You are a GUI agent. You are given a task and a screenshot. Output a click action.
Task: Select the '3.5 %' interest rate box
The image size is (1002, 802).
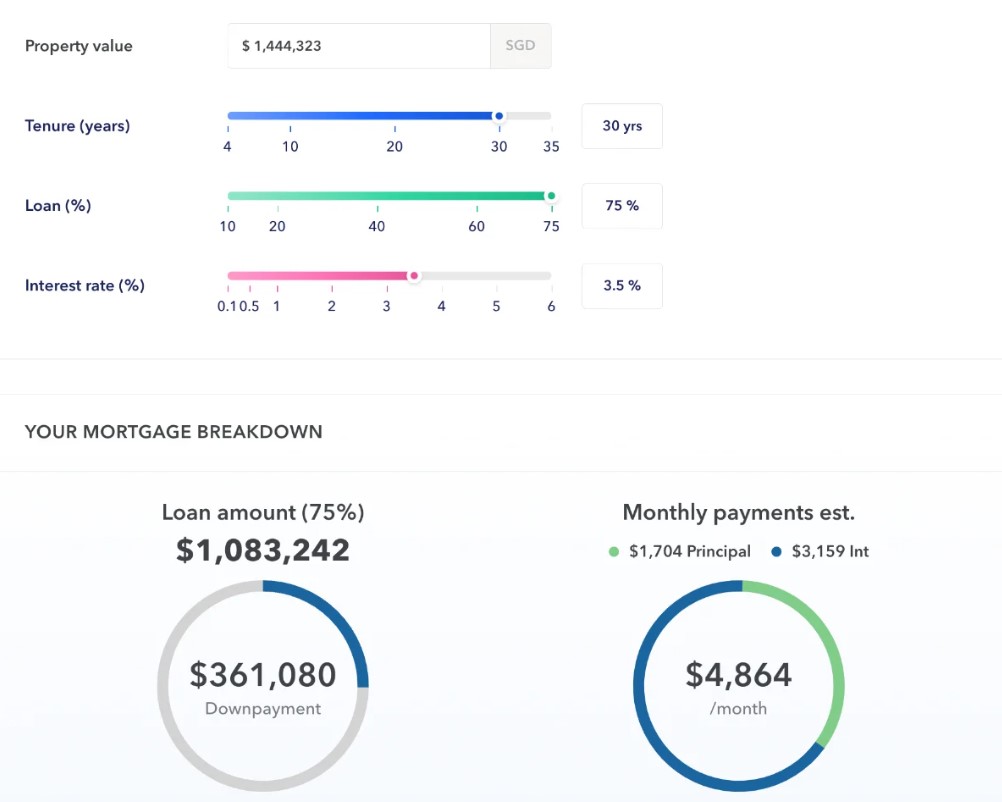tap(621, 286)
